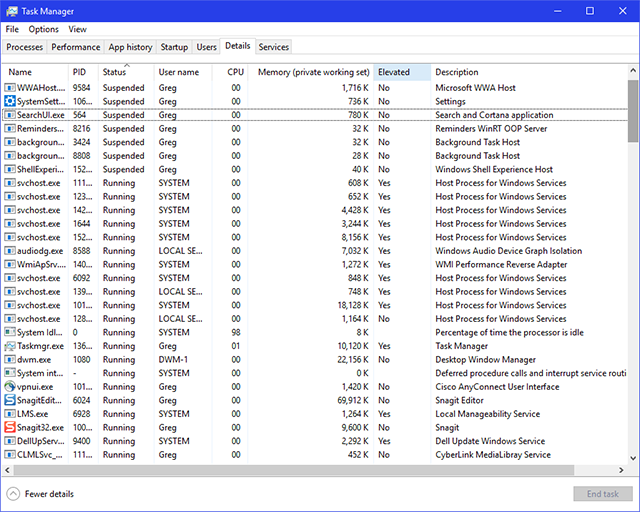
Task: Click the WmiApSrv process icon
Action: tap(10, 265)
